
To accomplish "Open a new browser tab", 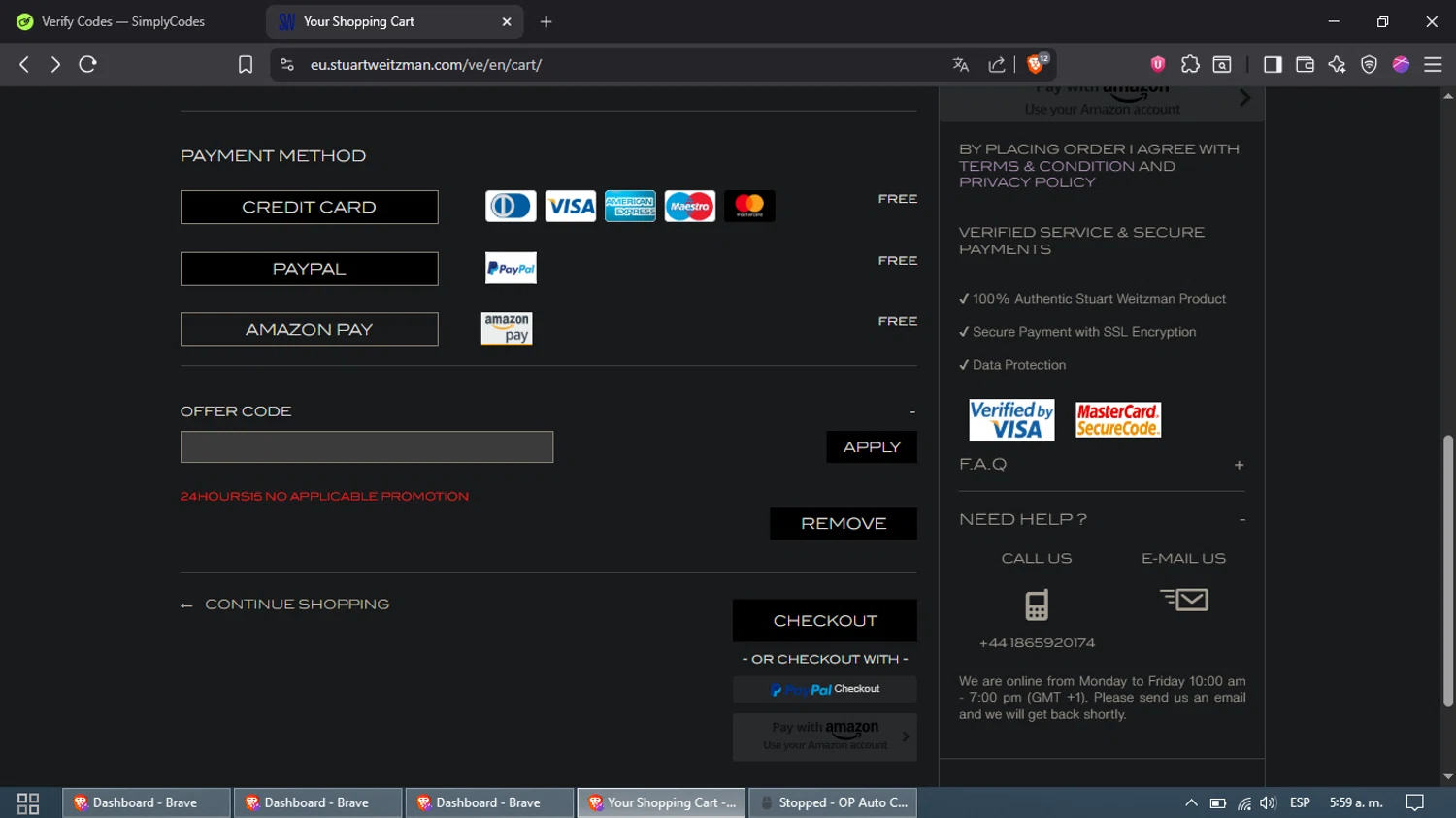I will (546, 21).
